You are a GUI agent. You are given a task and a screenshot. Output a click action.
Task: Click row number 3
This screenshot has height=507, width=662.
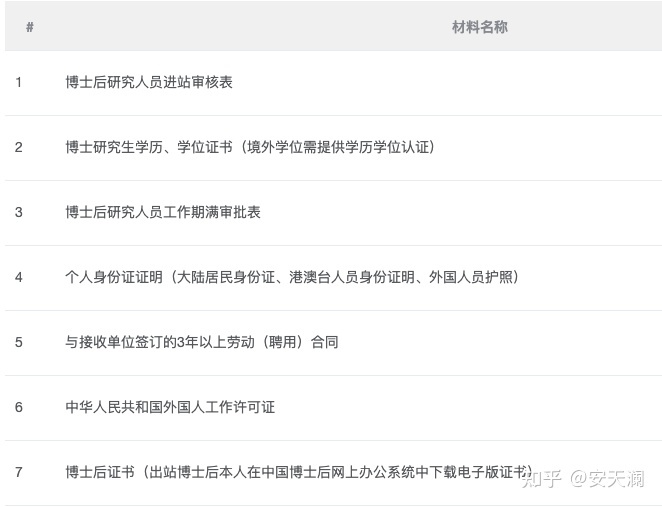point(19,212)
